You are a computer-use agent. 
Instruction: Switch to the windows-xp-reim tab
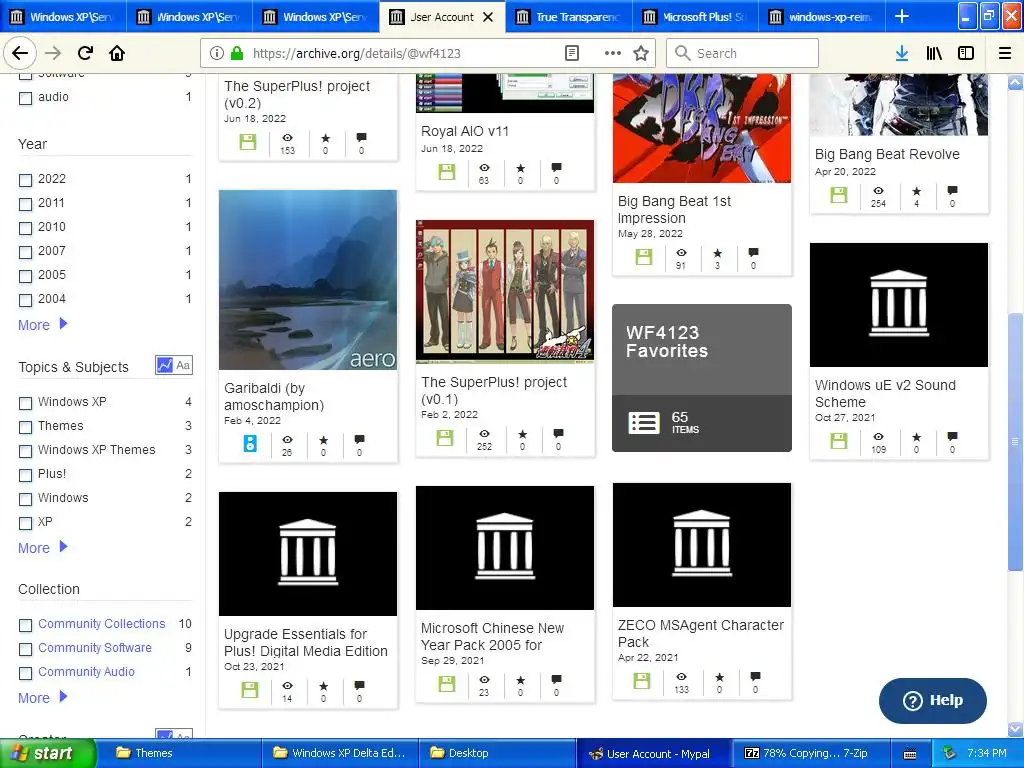point(822,16)
